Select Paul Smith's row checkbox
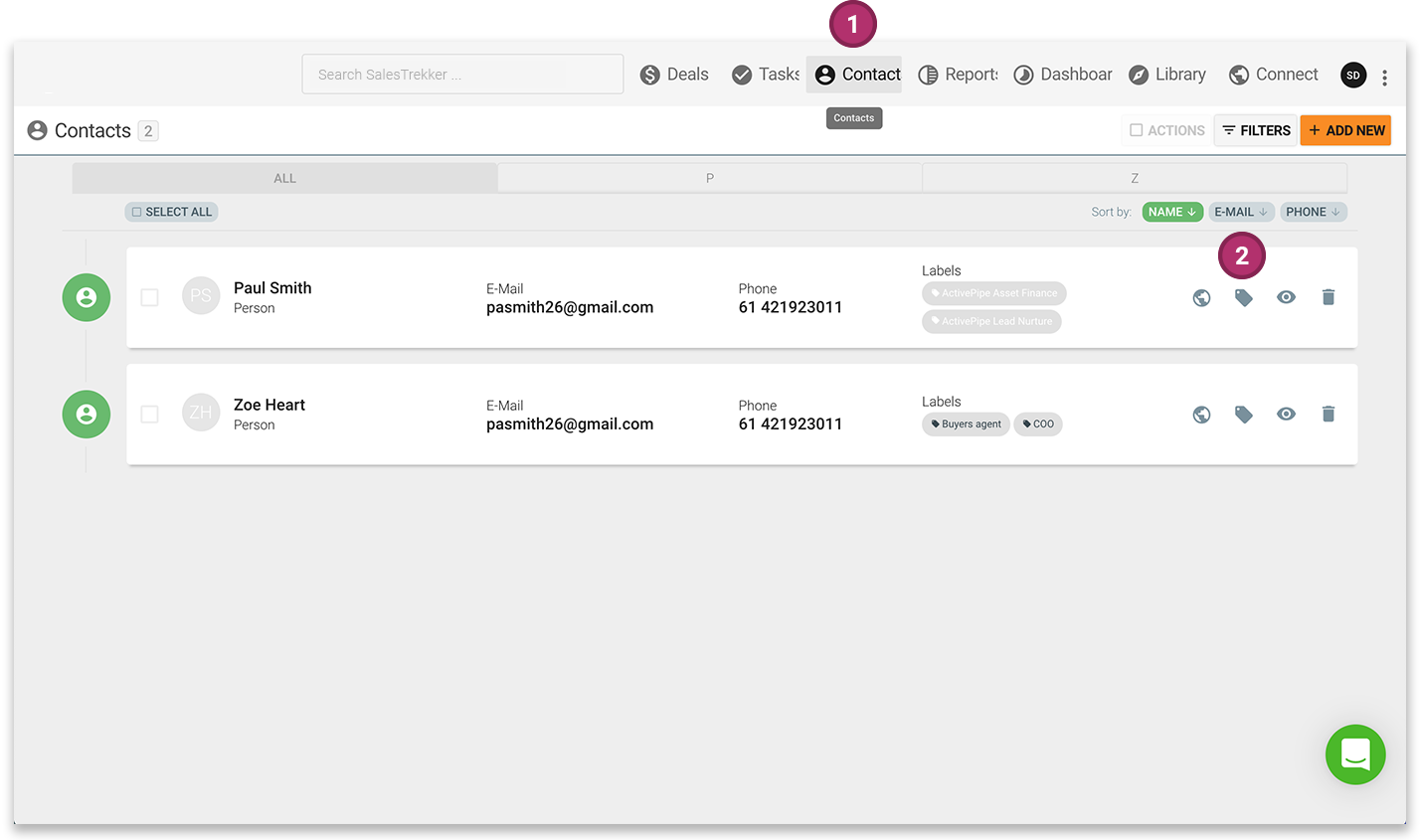 click(x=149, y=297)
